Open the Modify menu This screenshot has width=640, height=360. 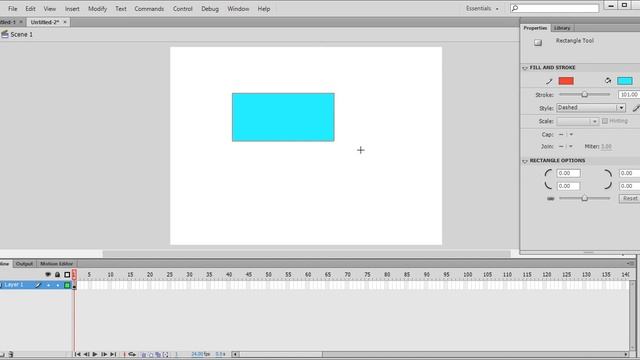(97, 9)
